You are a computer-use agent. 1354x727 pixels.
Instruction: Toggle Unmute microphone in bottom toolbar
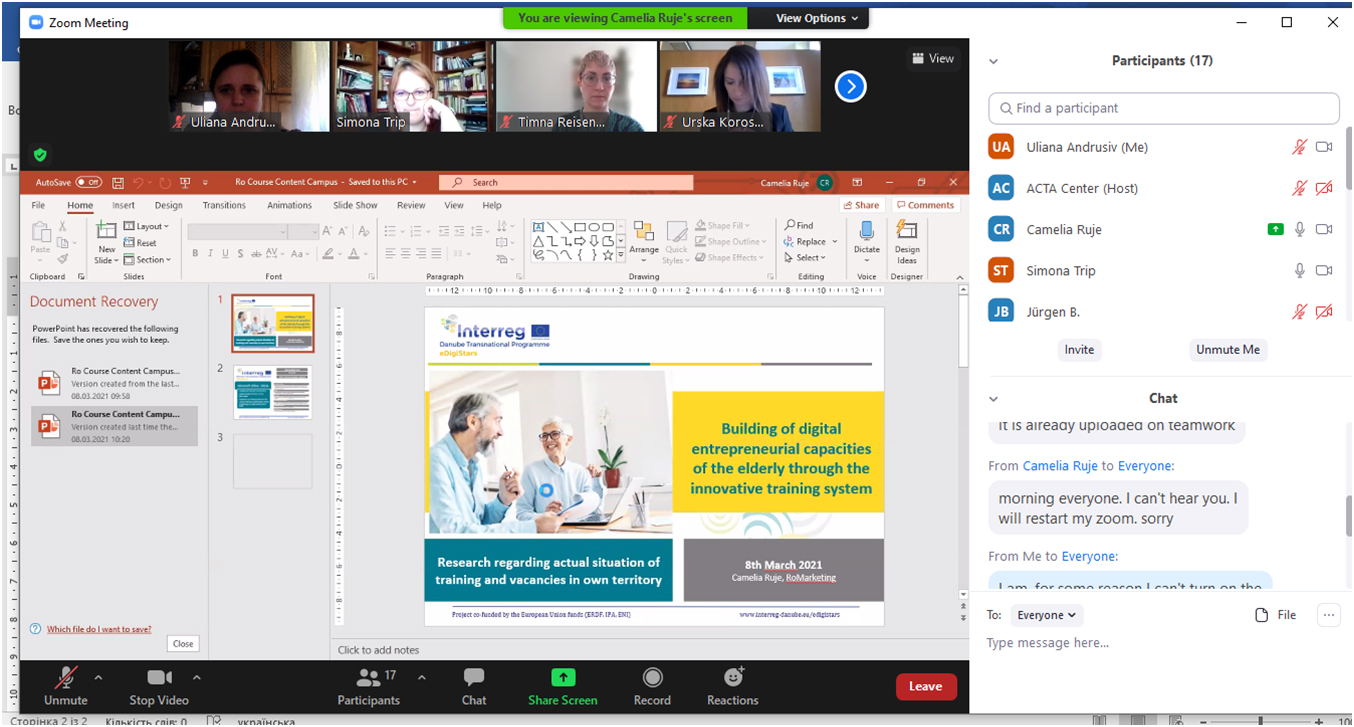pyautogui.click(x=66, y=678)
